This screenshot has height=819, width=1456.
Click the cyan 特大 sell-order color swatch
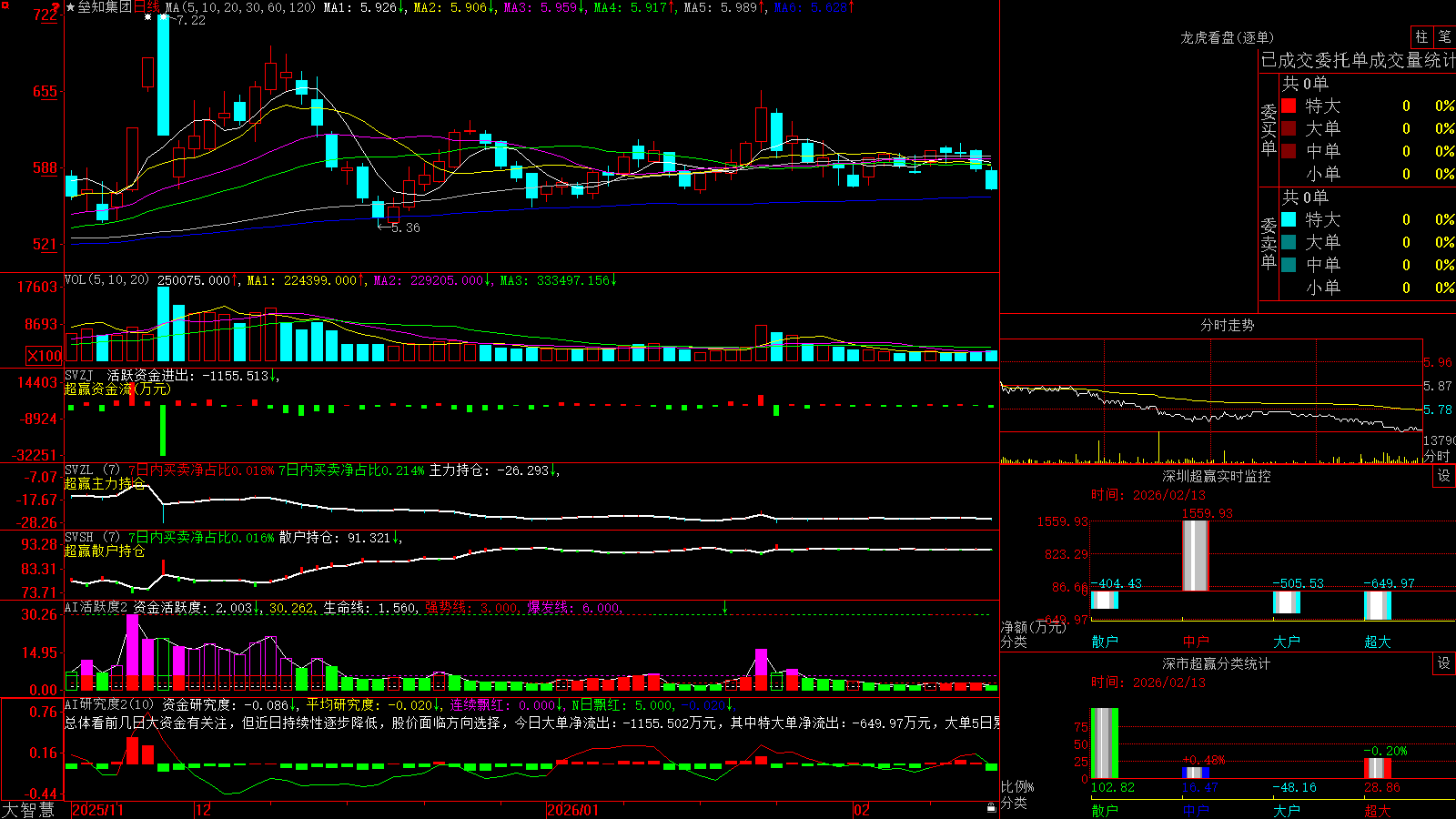pos(1289,219)
